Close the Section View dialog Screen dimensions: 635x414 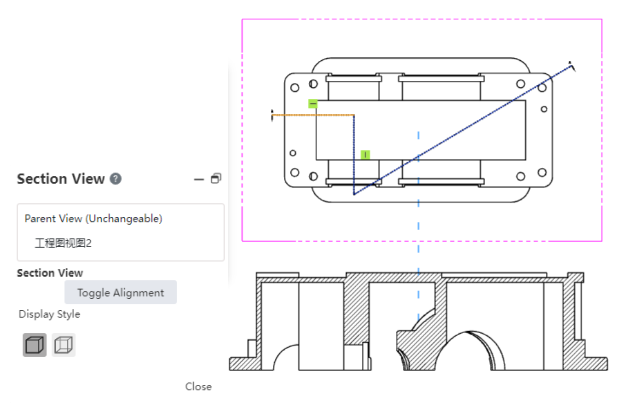(x=198, y=386)
